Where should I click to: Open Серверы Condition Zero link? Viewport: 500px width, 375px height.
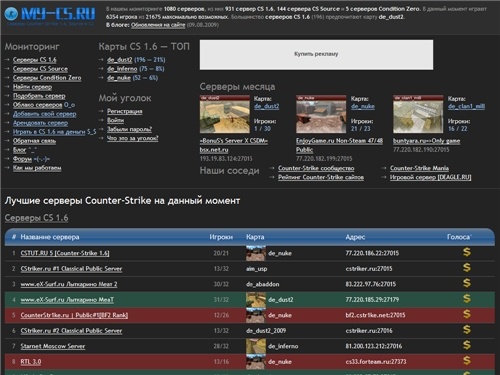click(x=47, y=78)
